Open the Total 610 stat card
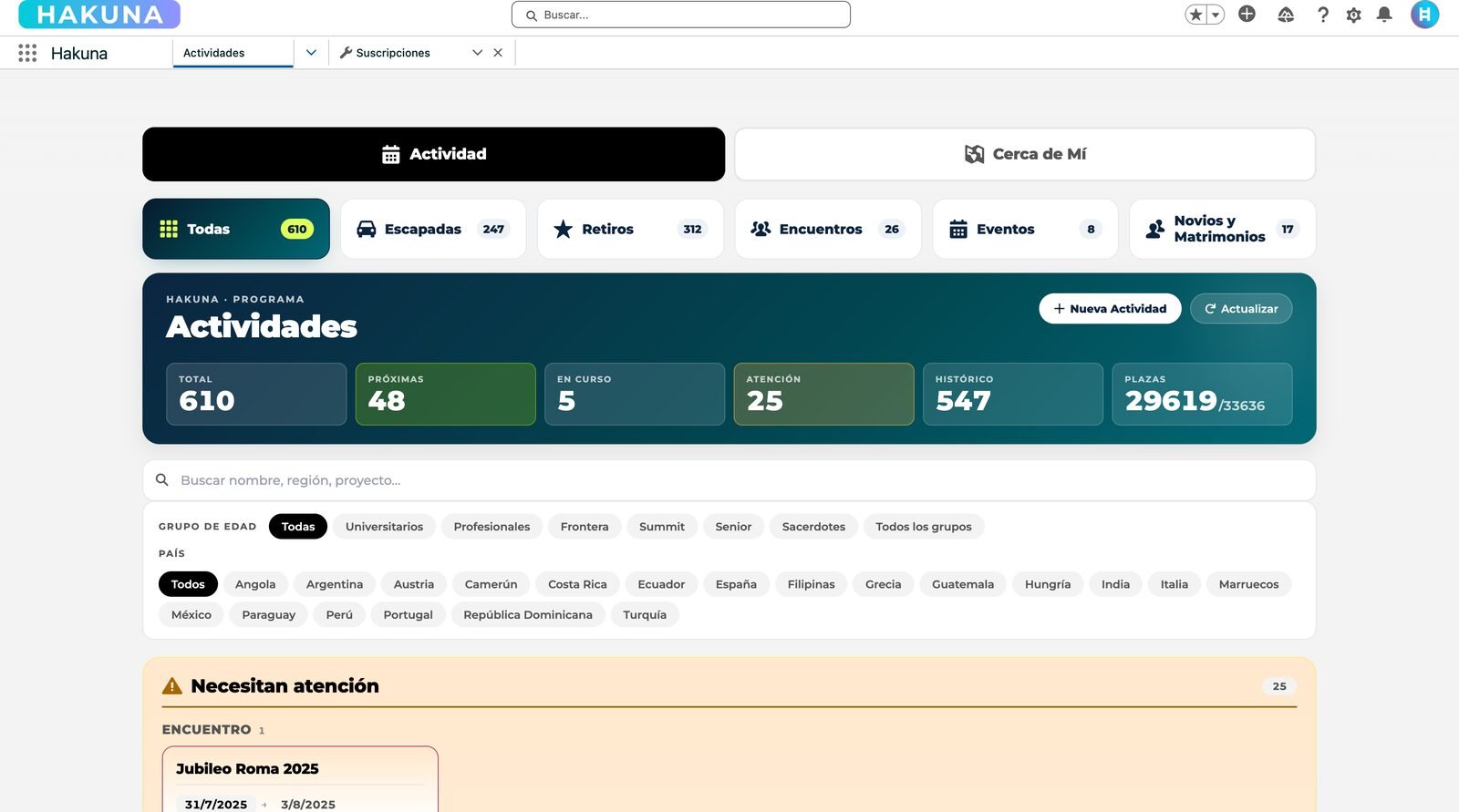This screenshot has width=1459, height=812. click(256, 394)
